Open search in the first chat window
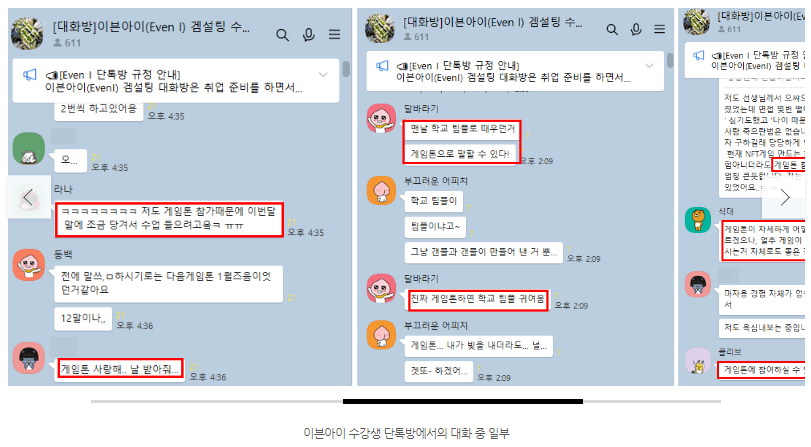The width and height of the screenshot is (811, 447). 282,35
